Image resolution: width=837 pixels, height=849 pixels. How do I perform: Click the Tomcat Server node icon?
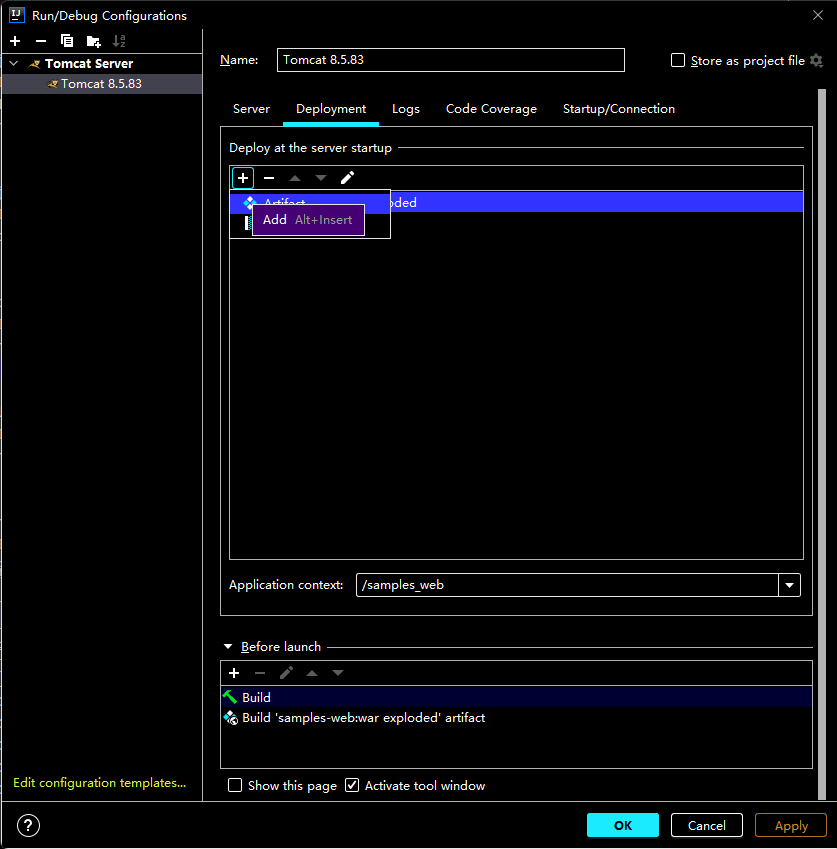coord(35,64)
